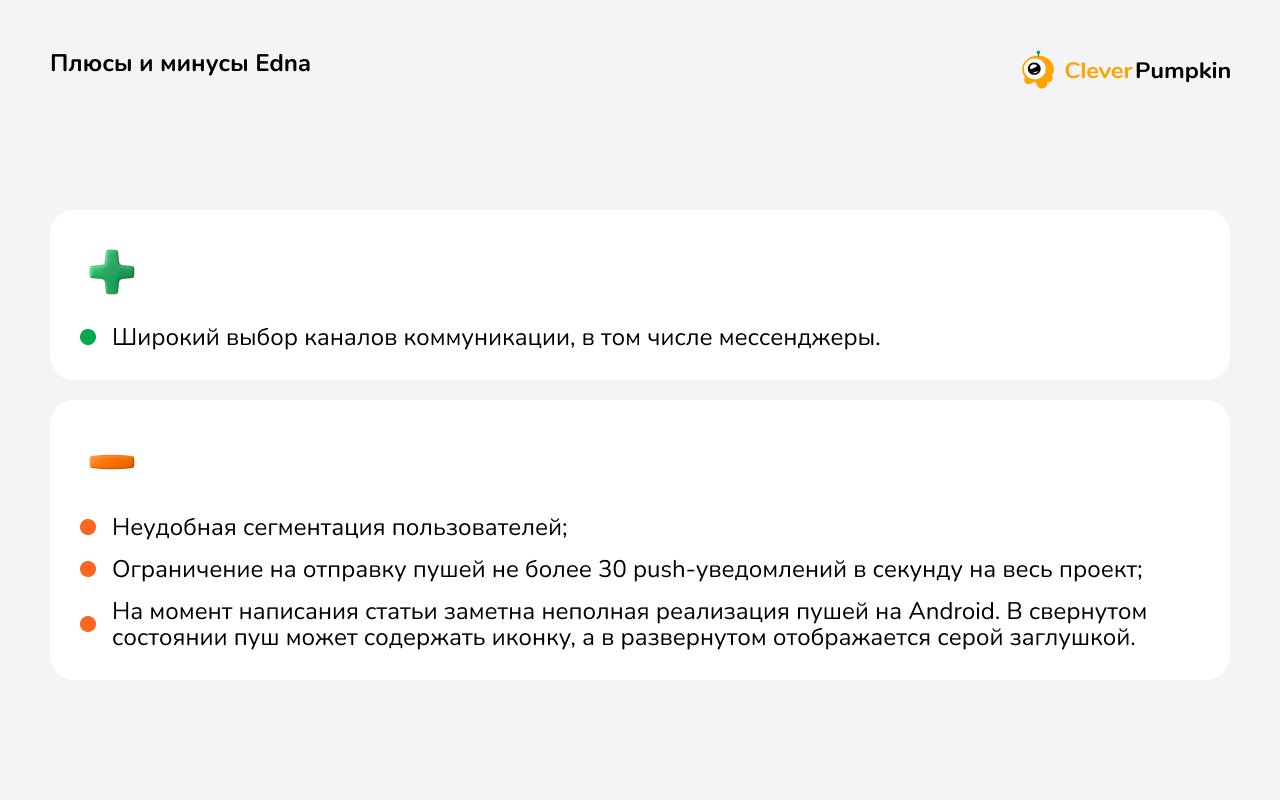Click orange bullet beside the Android paragraph
The image size is (1280, 800).
pos(88,624)
